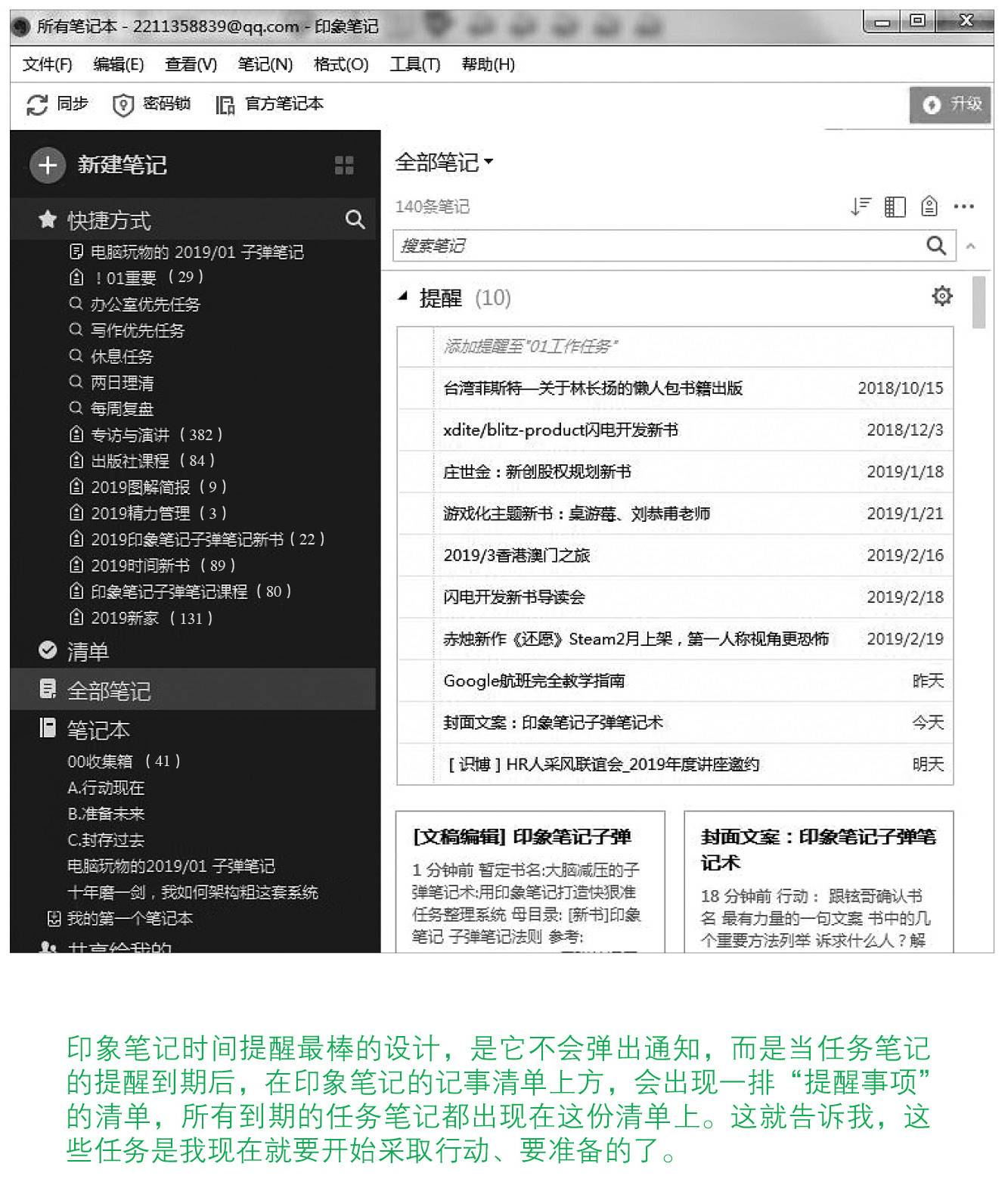Check off reminder 台湾菲斯特—关于林长扬的懒人包书籍出版
1008x1182 pixels.
click(x=416, y=389)
